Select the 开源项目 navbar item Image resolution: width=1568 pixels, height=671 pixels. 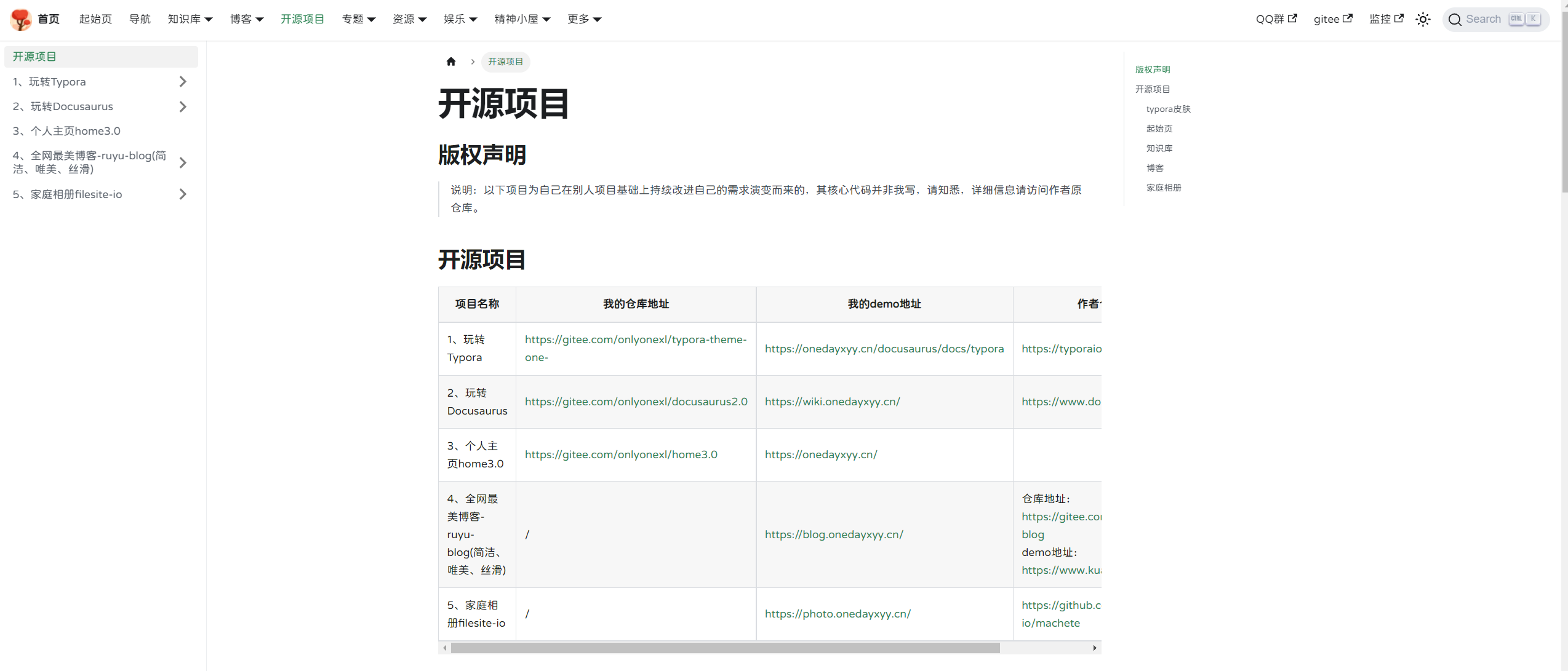click(302, 19)
